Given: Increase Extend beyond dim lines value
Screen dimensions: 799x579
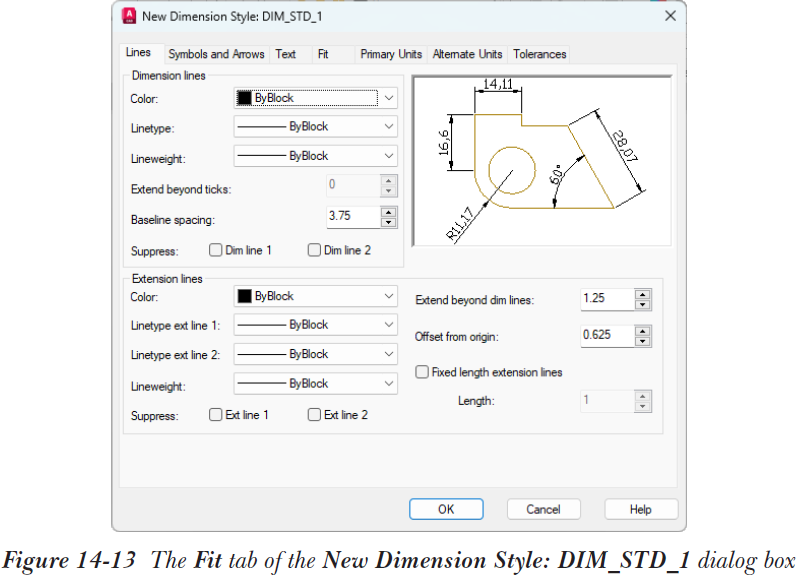Looking at the screenshot, I should 643,295.
